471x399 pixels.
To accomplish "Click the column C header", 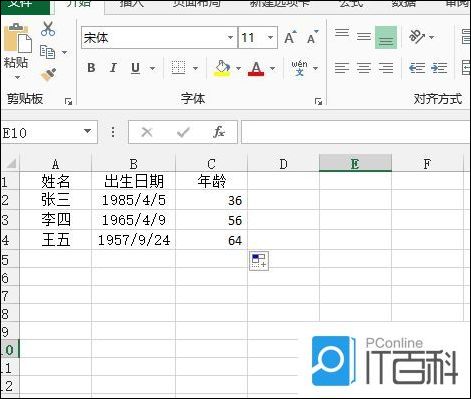I will point(211,164).
